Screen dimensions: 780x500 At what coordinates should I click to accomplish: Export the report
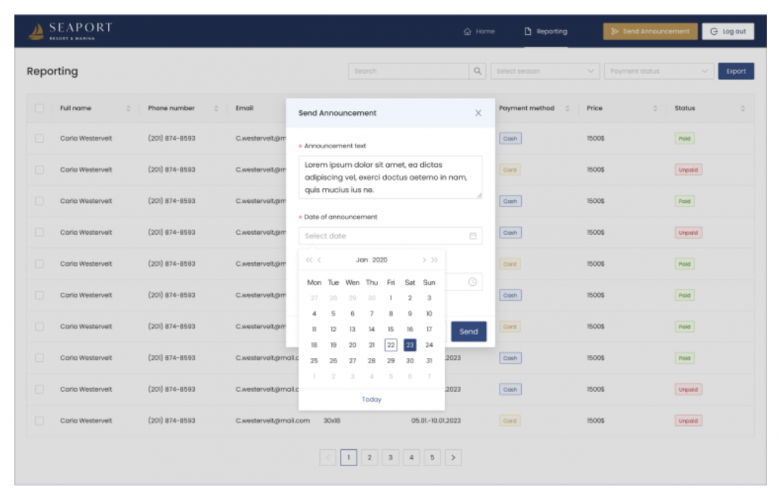736,71
